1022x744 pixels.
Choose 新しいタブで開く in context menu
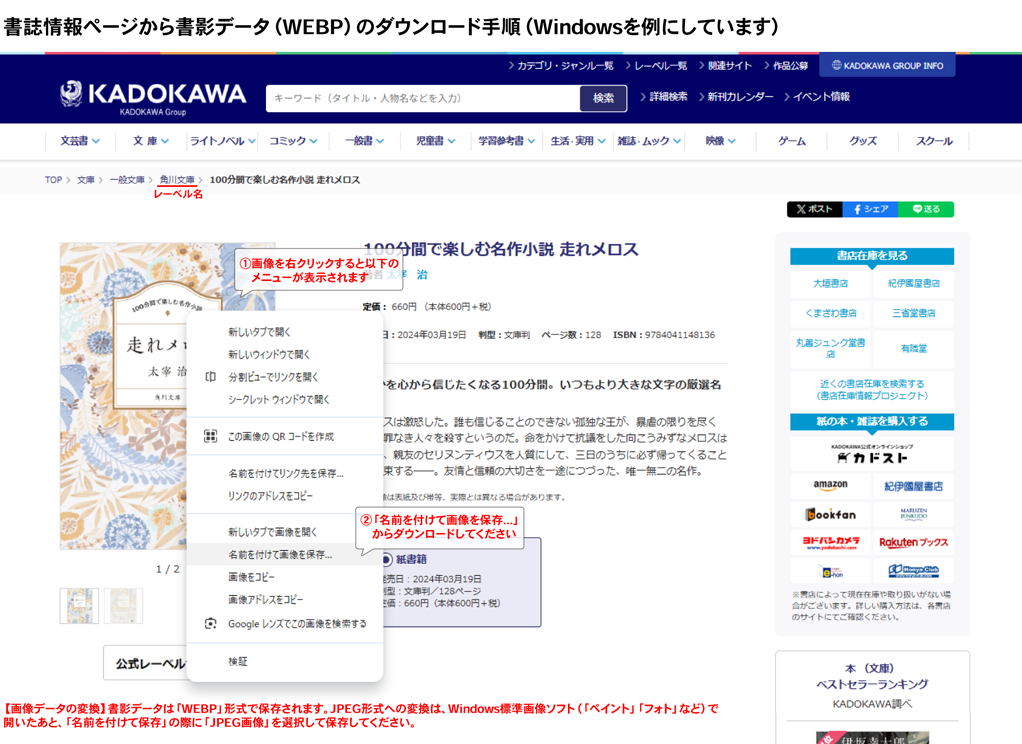[285, 332]
